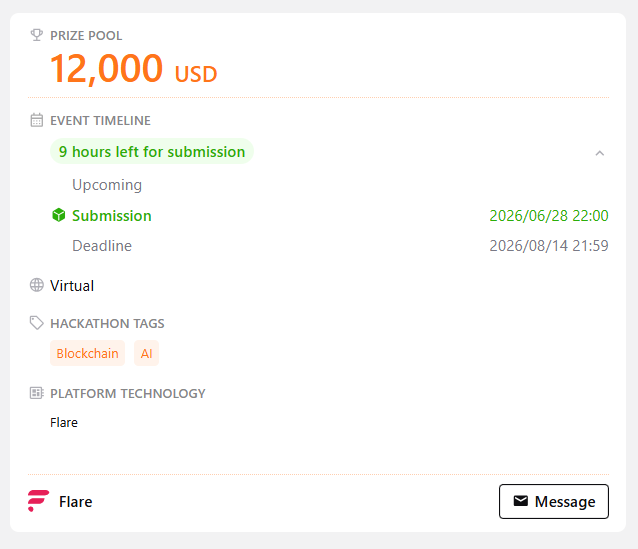Click the deadline date 2026/08/14 21:59
Viewport: 638px width, 549px height.
pos(549,246)
